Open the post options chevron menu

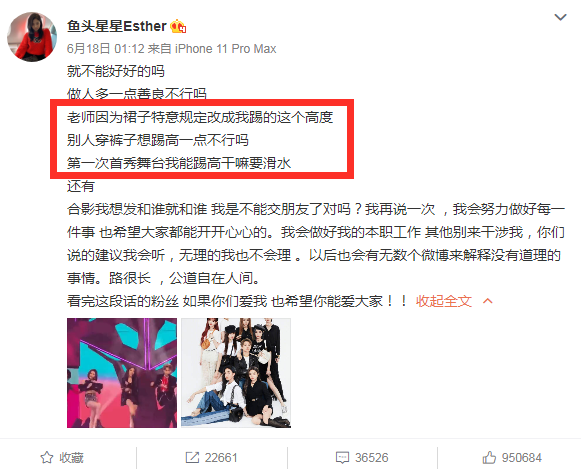click(560, 17)
